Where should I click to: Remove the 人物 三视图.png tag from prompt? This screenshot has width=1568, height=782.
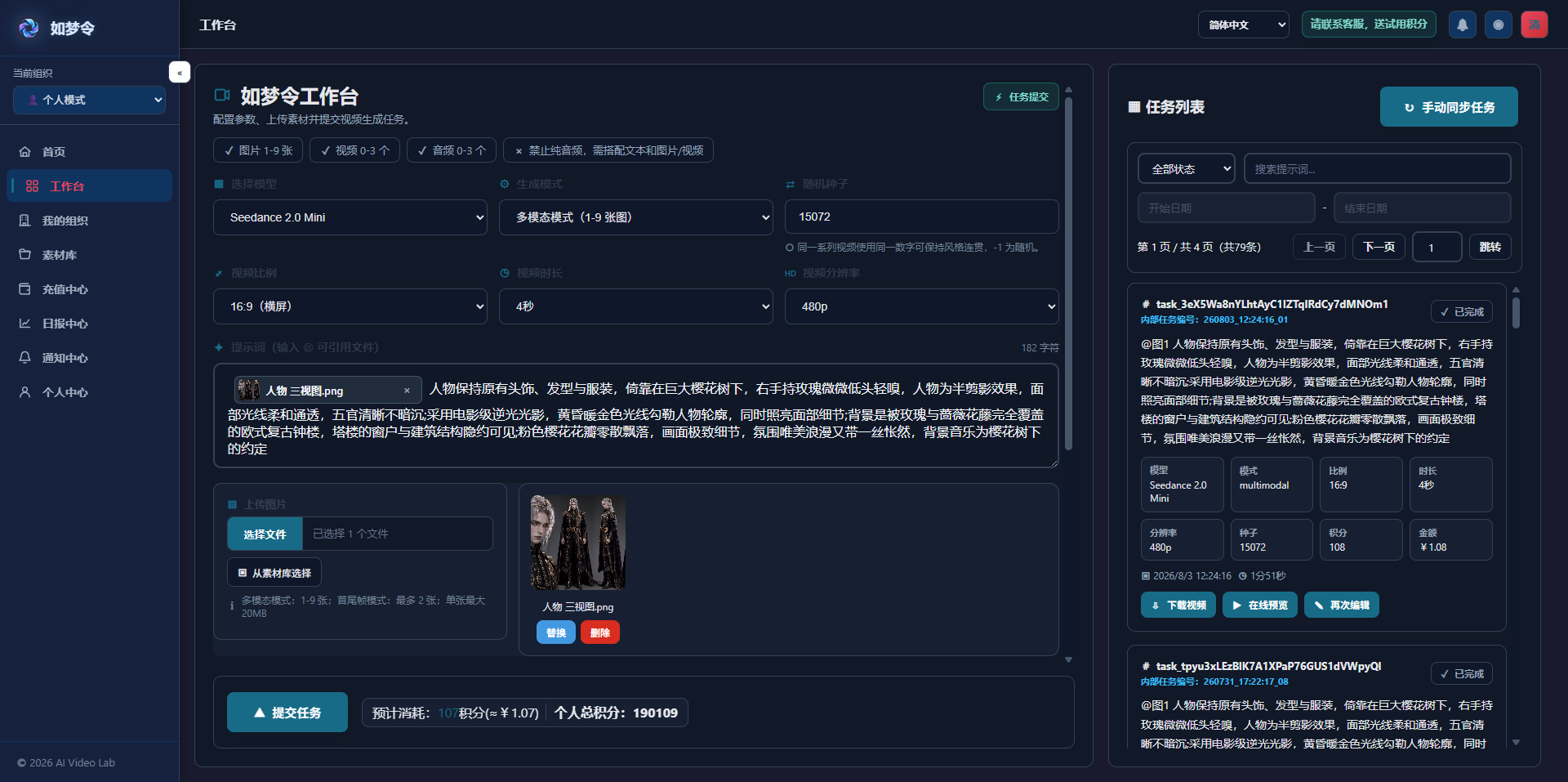coord(407,391)
